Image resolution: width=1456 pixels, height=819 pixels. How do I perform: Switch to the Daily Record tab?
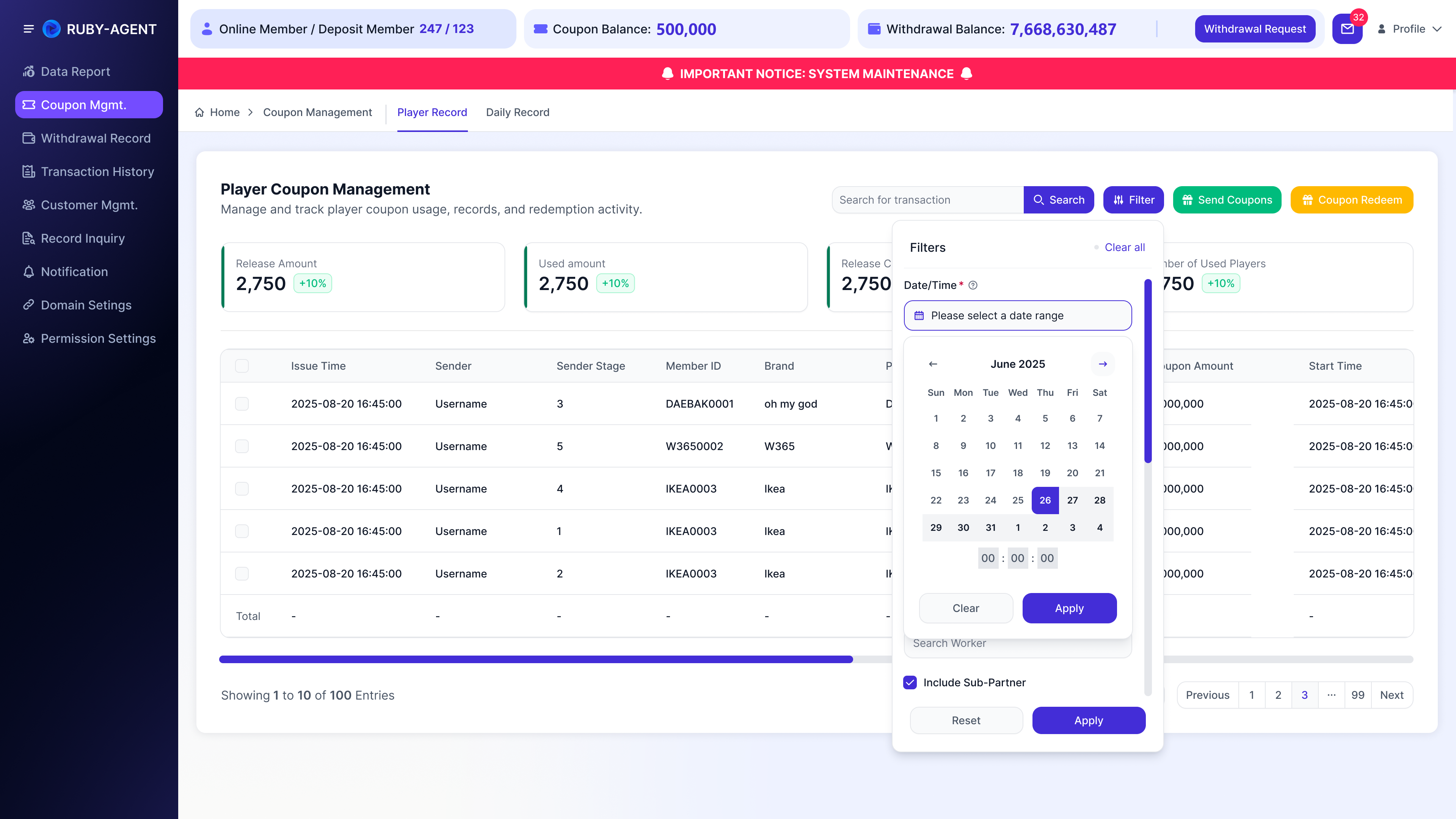pyautogui.click(x=517, y=113)
